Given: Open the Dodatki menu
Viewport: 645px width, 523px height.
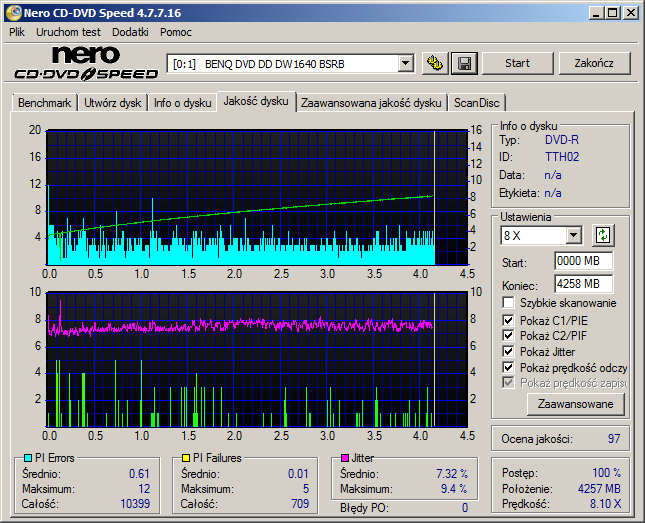Looking at the screenshot, I should click(x=130, y=32).
